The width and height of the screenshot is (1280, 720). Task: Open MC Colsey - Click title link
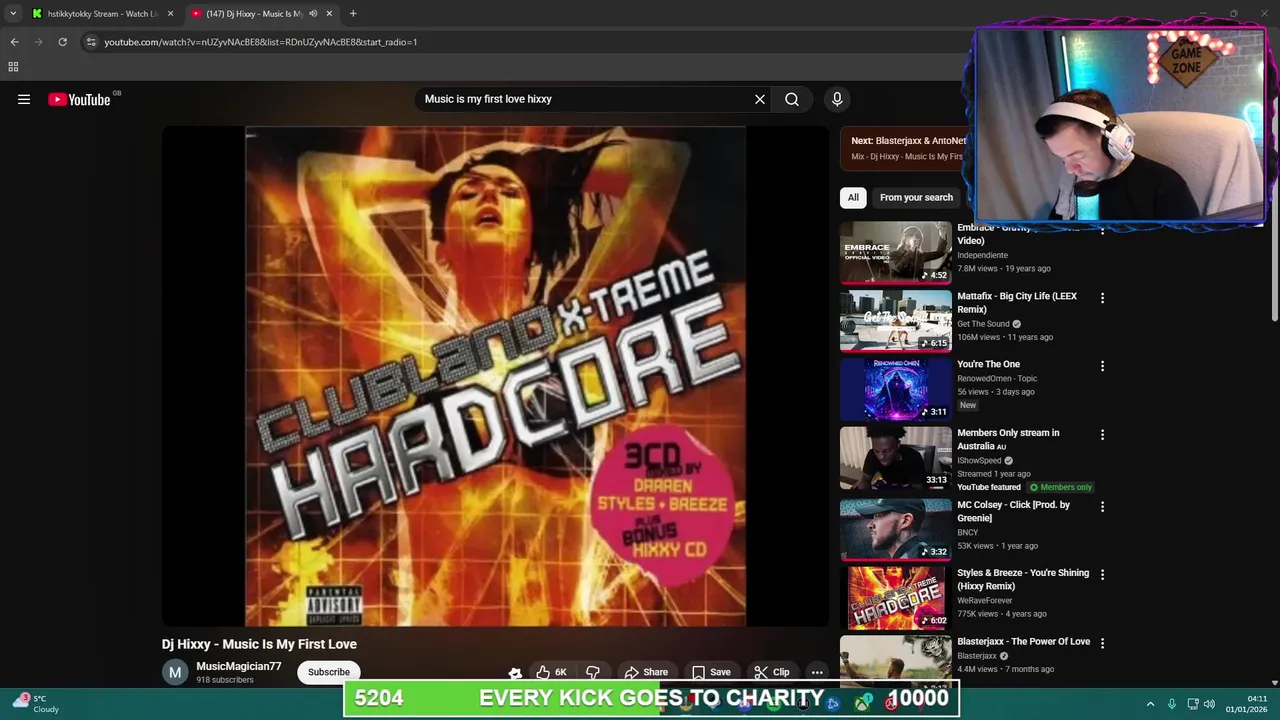[1013, 511]
